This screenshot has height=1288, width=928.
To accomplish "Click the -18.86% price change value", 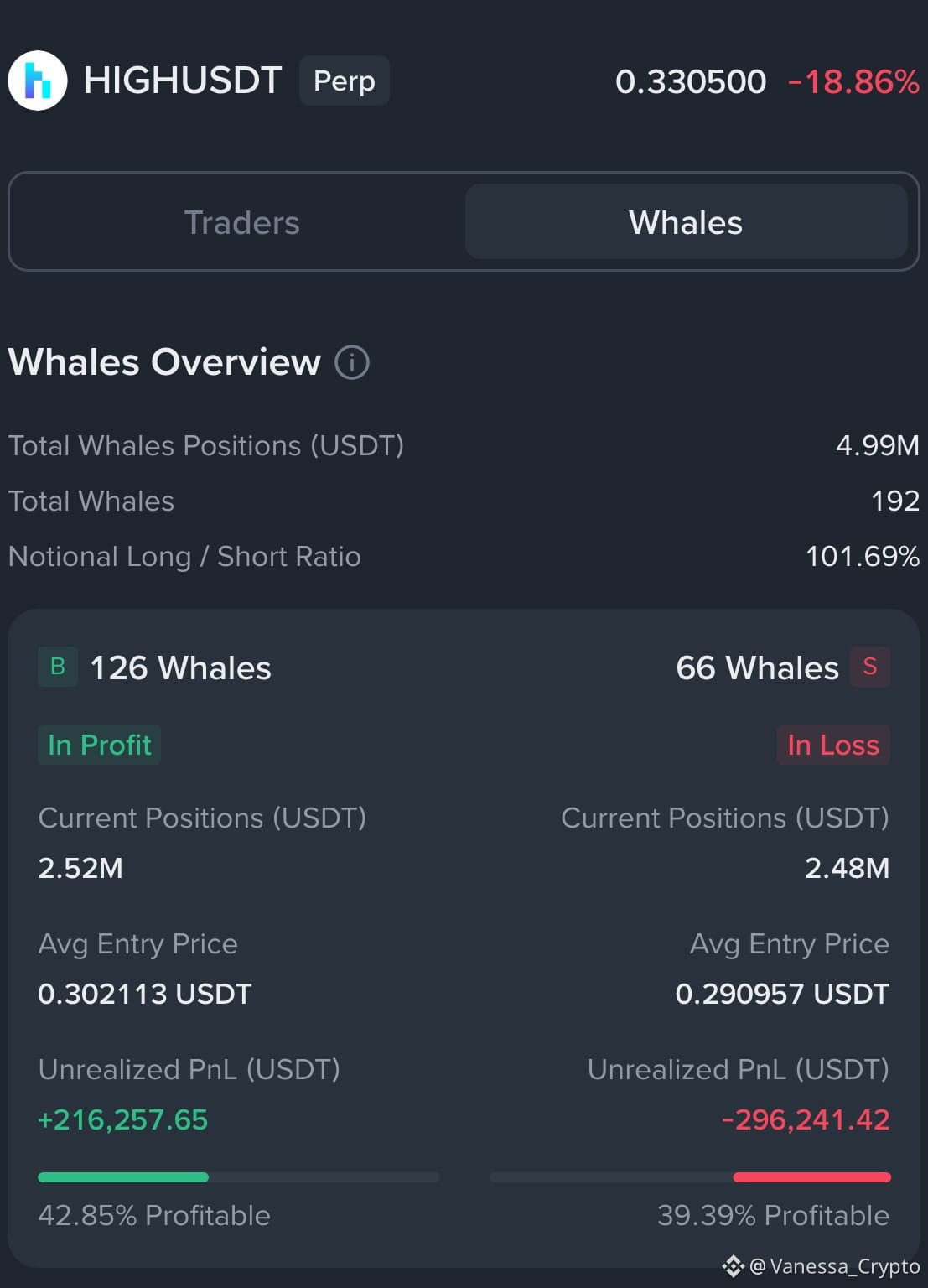I will 853,82.
